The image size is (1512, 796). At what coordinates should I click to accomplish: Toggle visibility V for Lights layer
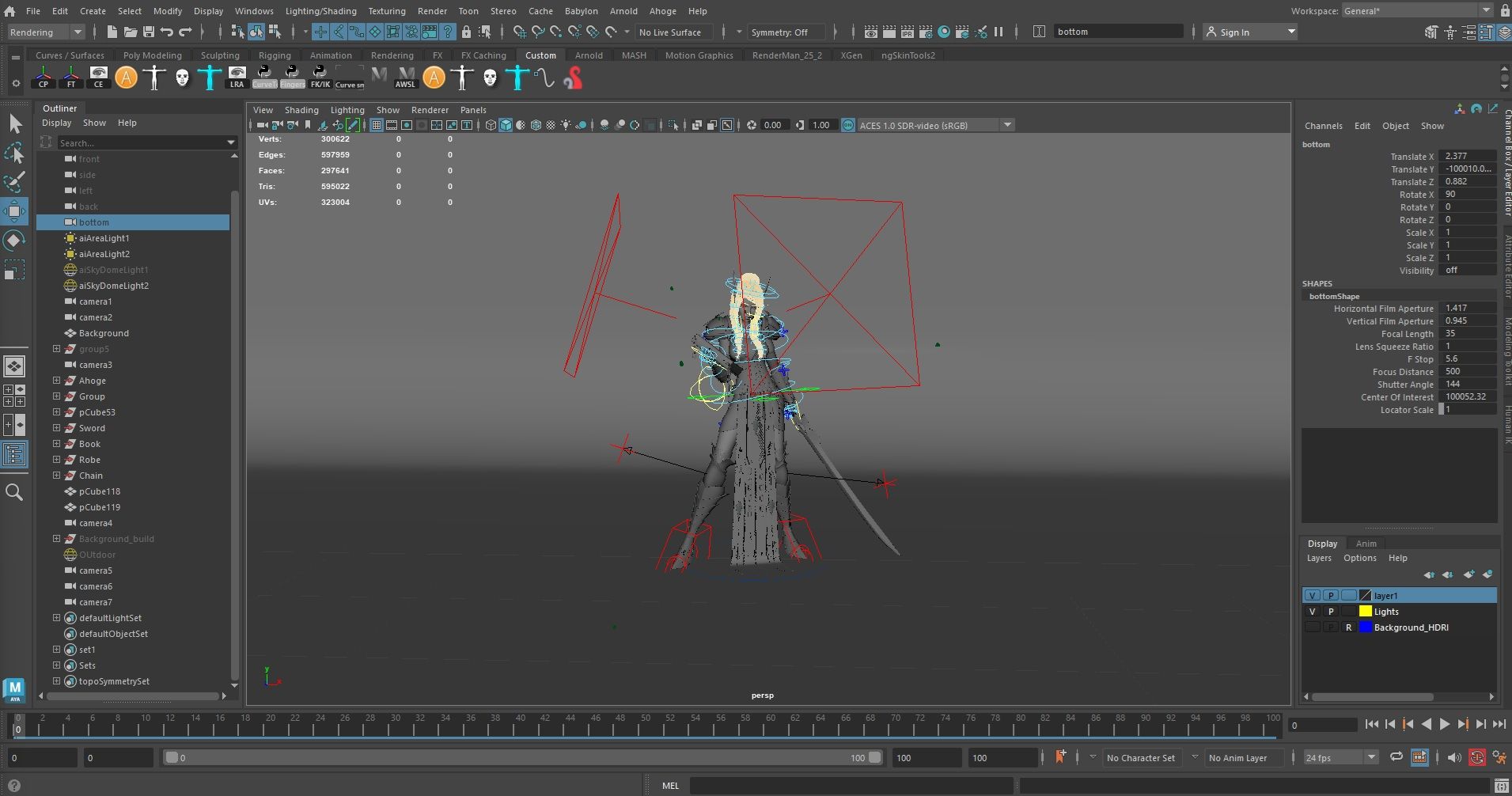coord(1312,612)
